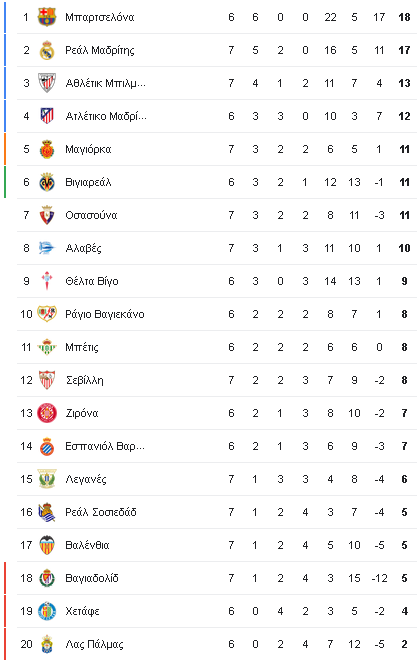The height and width of the screenshot is (662, 417).
Task: Click the Villarreal yellow crest
Action: pos(47,182)
